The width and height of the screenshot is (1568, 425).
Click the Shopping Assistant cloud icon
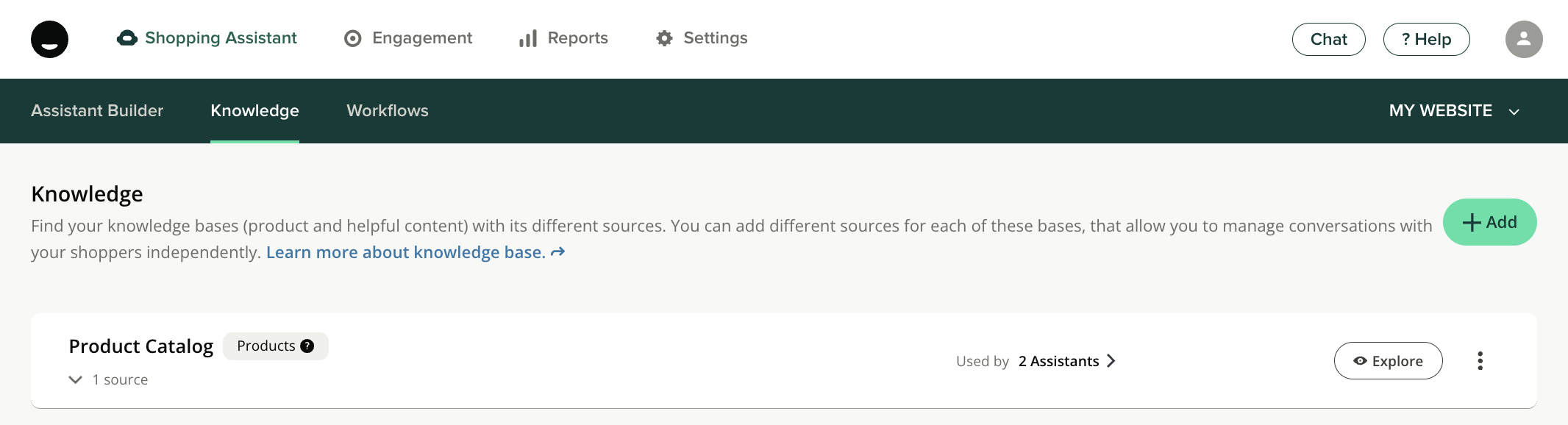[127, 38]
